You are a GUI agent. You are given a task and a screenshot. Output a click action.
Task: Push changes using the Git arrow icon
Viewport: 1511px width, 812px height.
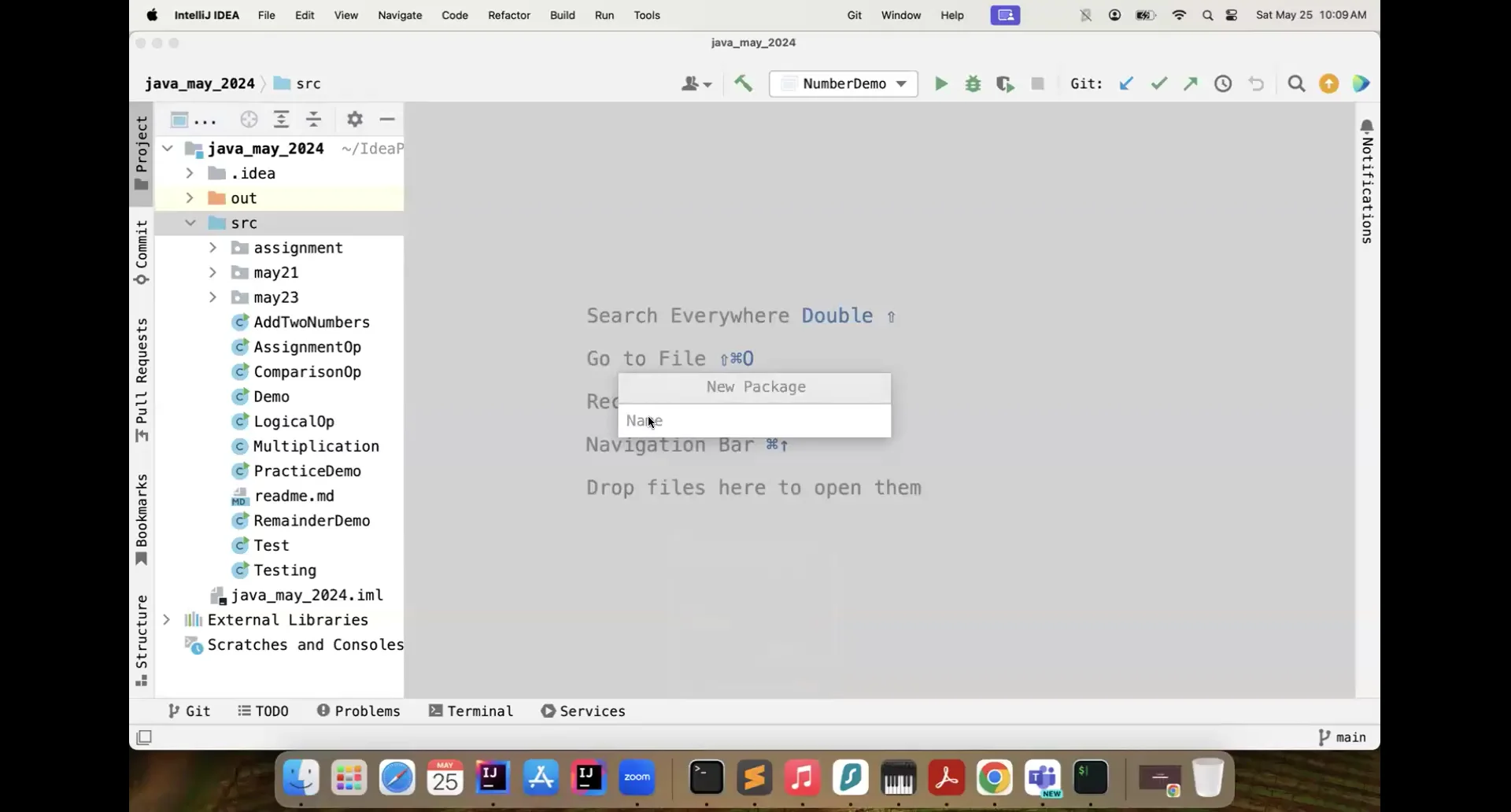click(x=1189, y=83)
